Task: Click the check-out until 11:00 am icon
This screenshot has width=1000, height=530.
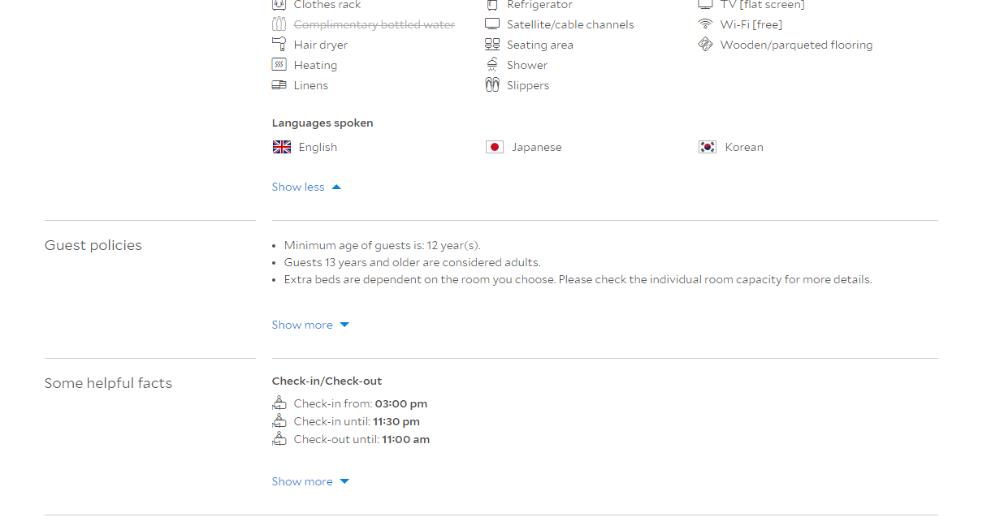Action: click(280, 439)
